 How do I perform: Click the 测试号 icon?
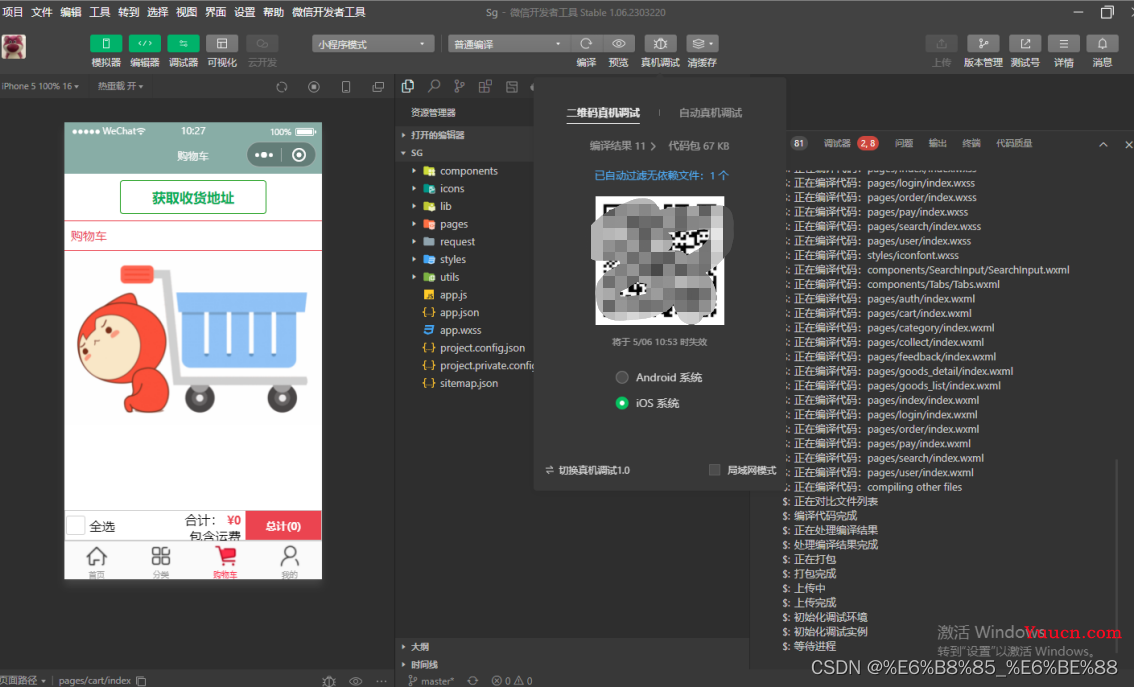click(x=1025, y=44)
